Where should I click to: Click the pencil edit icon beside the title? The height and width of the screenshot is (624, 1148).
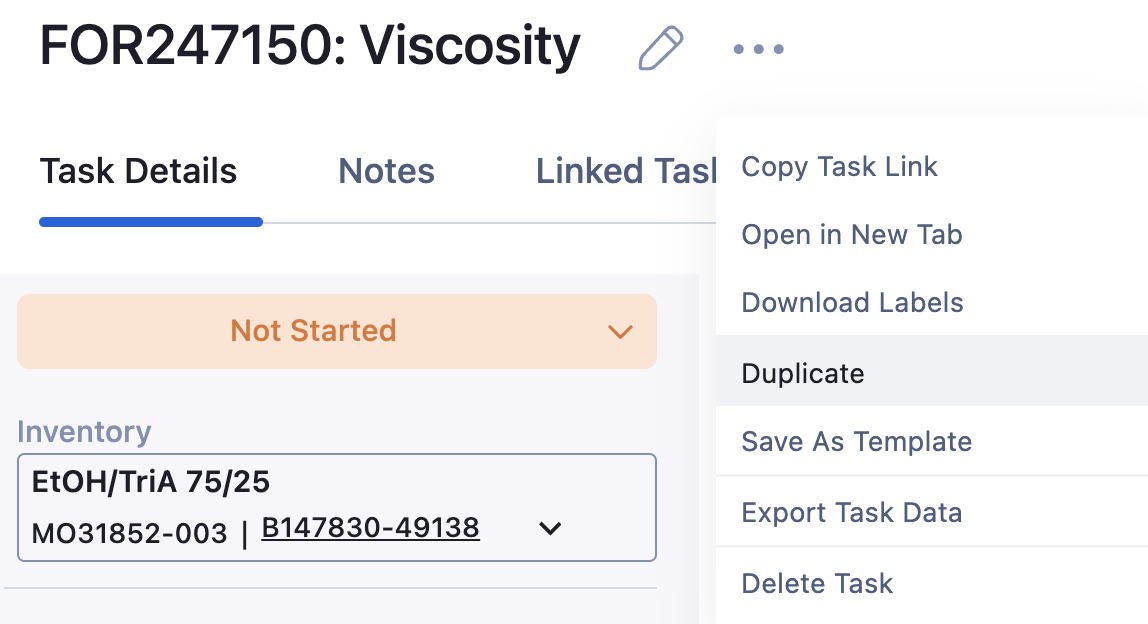click(661, 48)
